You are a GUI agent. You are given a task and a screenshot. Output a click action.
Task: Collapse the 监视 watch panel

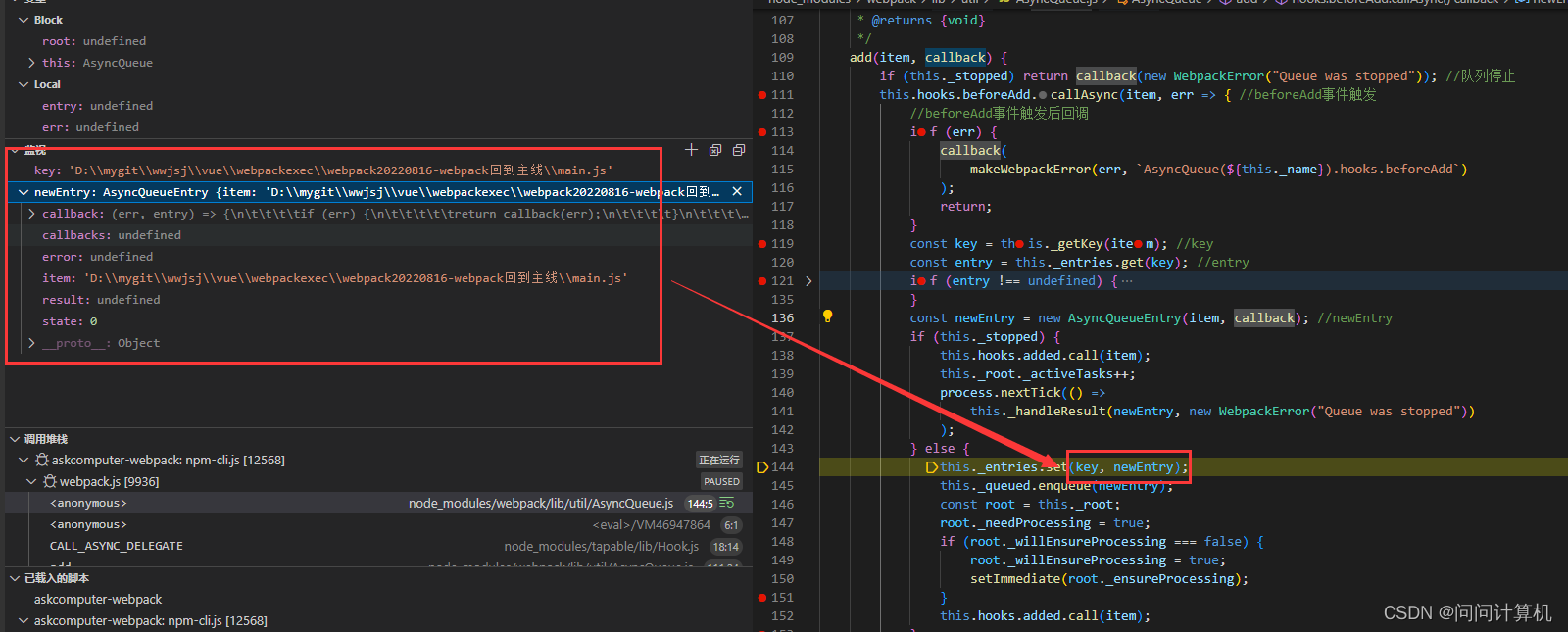pyautogui.click(x=15, y=150)
